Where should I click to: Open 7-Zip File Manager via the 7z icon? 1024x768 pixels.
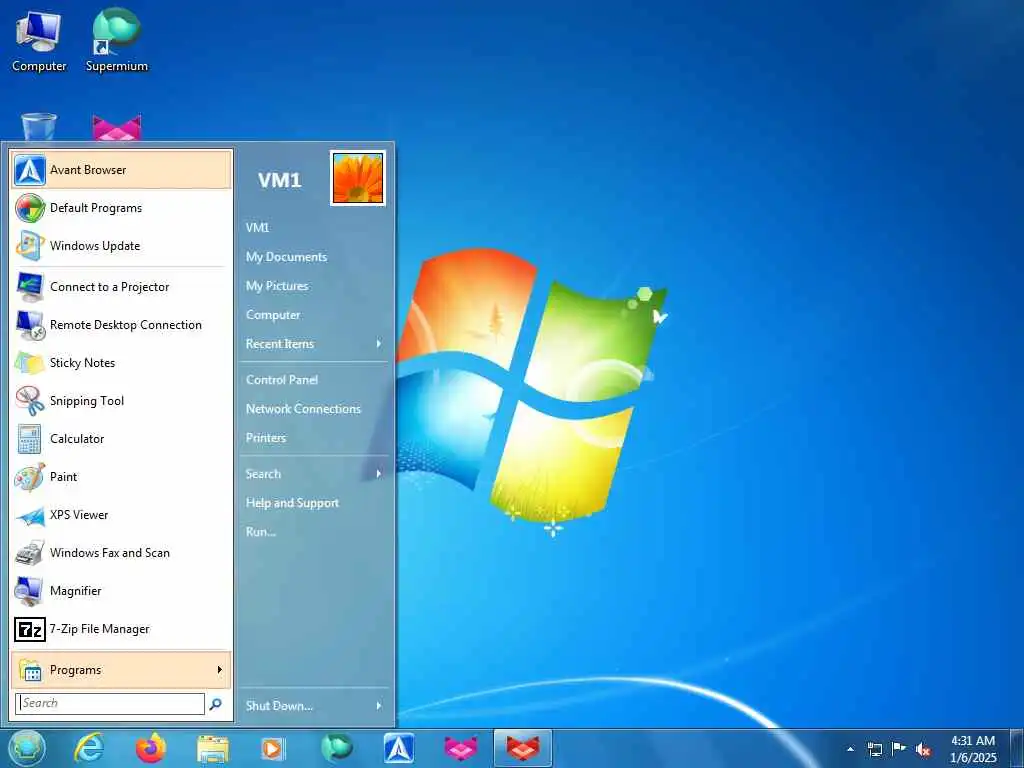click(x=30, y=629)
